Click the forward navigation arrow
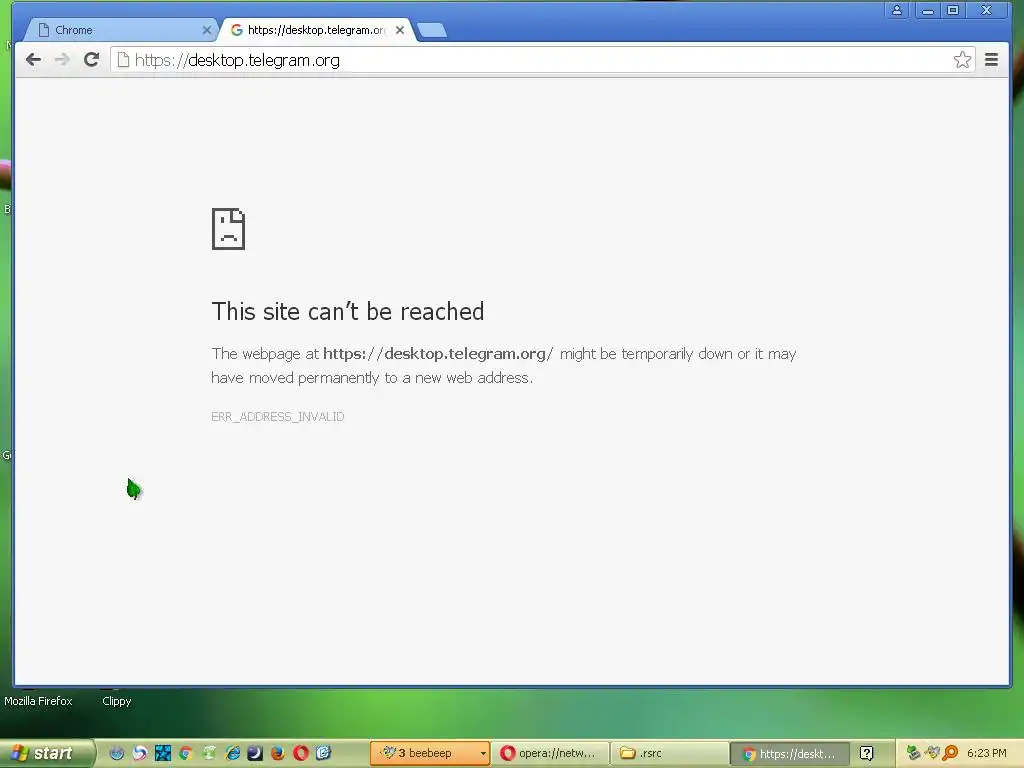Image resolution: width=1024 pixels, height=768 pixels. (62, 60)
